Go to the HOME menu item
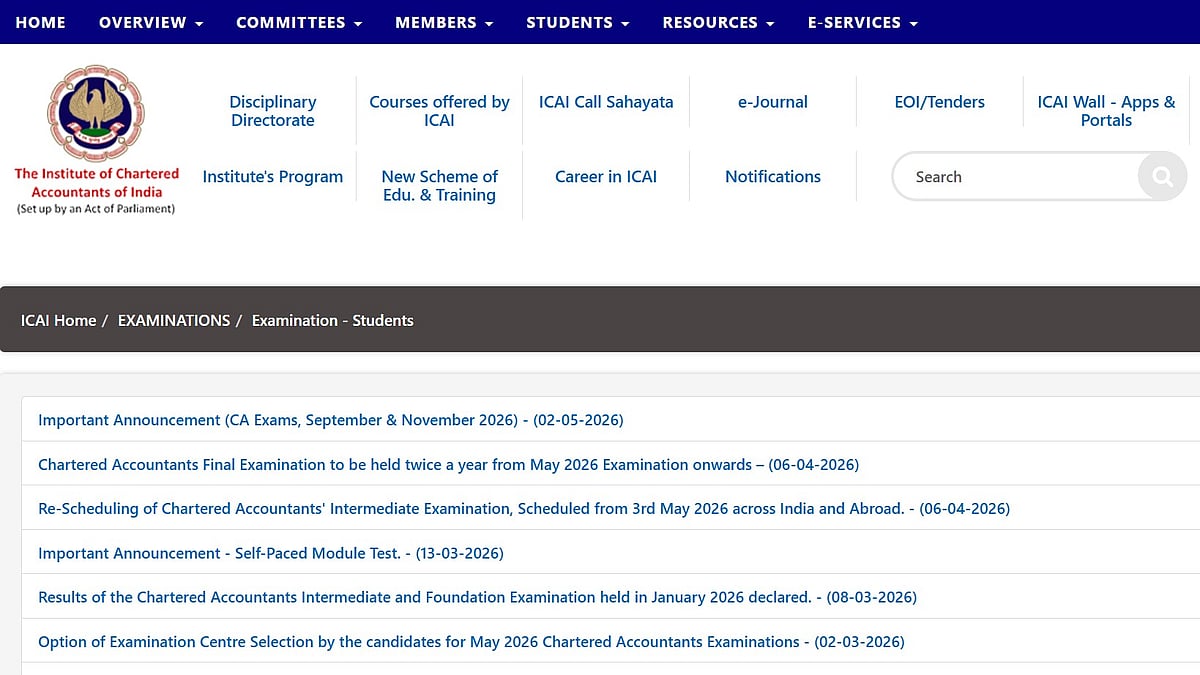Viewport: 1200px width, 675px height. (41, 22)
